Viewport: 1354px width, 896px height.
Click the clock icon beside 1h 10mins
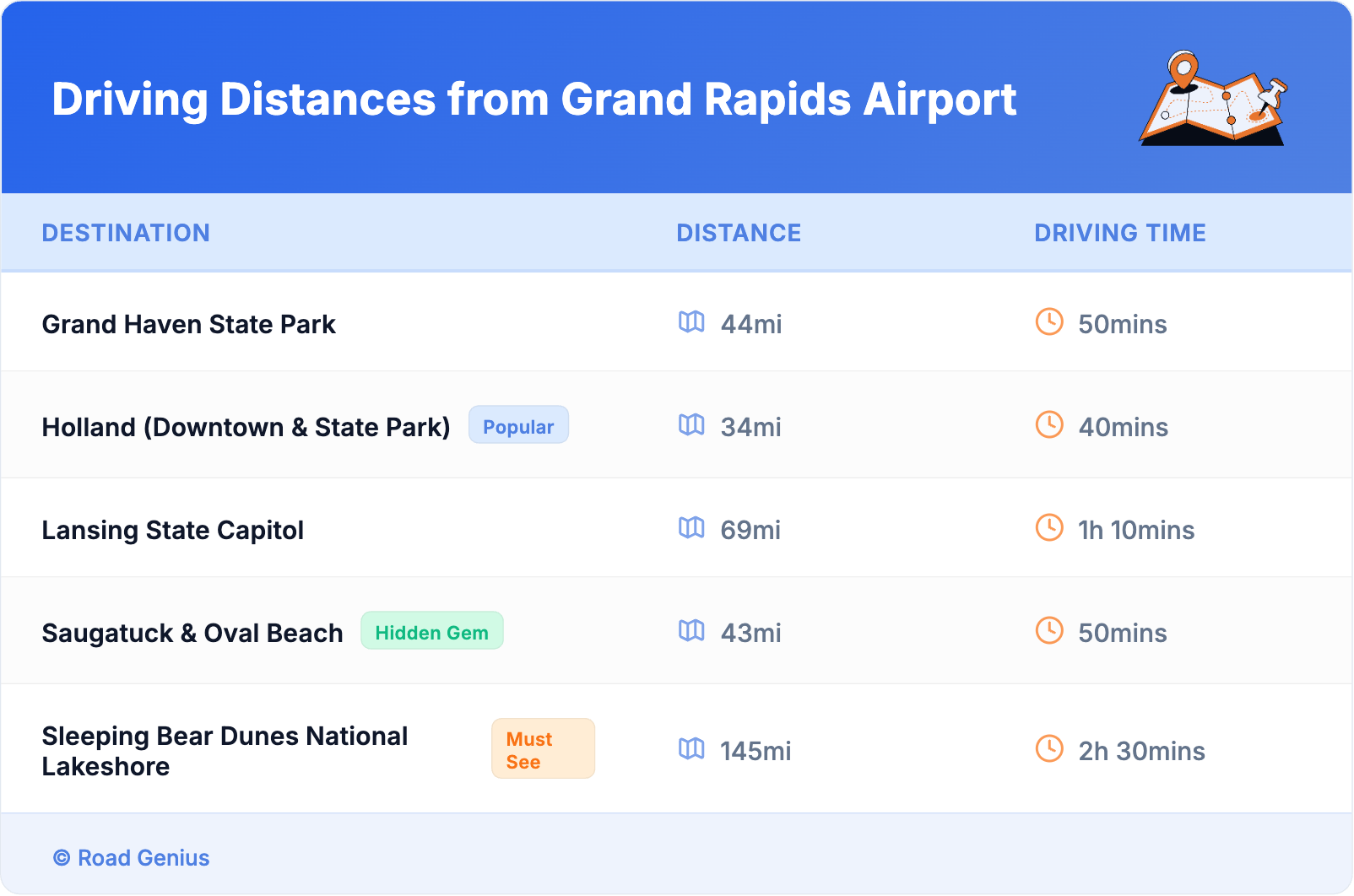(x=1049, y=528)
